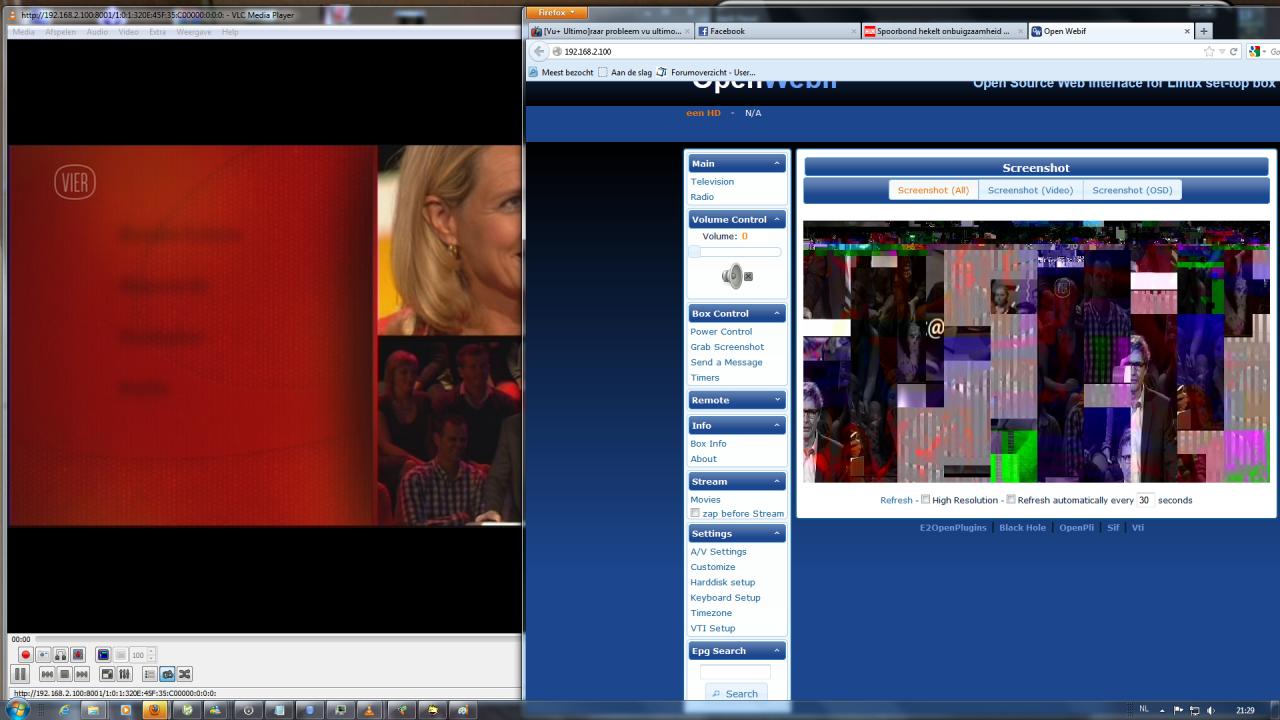This screenshot has width=1280, height=720.
Task: Collapse the Main panel
Action: pos(777,164)
